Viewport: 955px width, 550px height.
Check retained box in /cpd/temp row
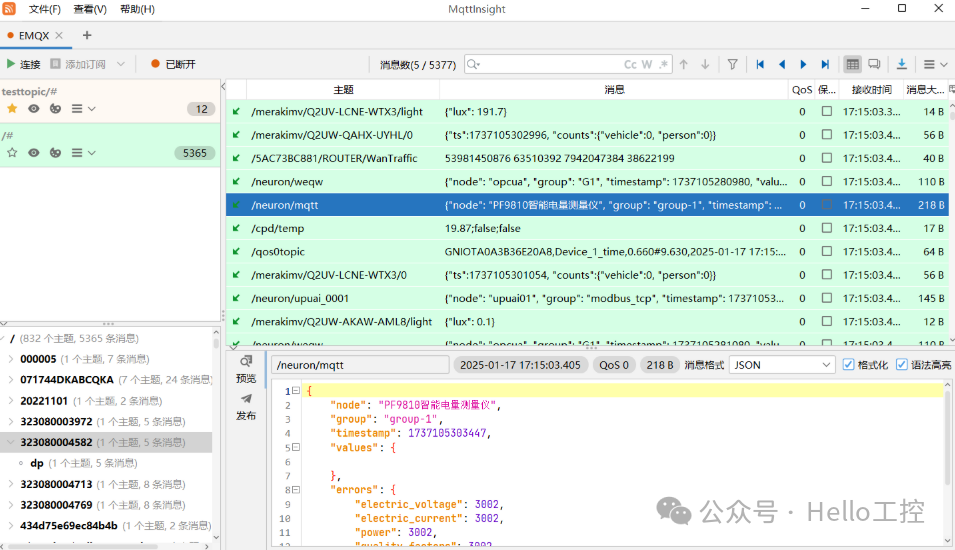point(826,228)
